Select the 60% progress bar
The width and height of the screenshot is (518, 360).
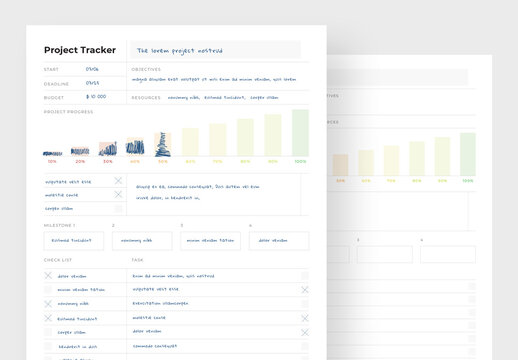[x=190, y=142]
